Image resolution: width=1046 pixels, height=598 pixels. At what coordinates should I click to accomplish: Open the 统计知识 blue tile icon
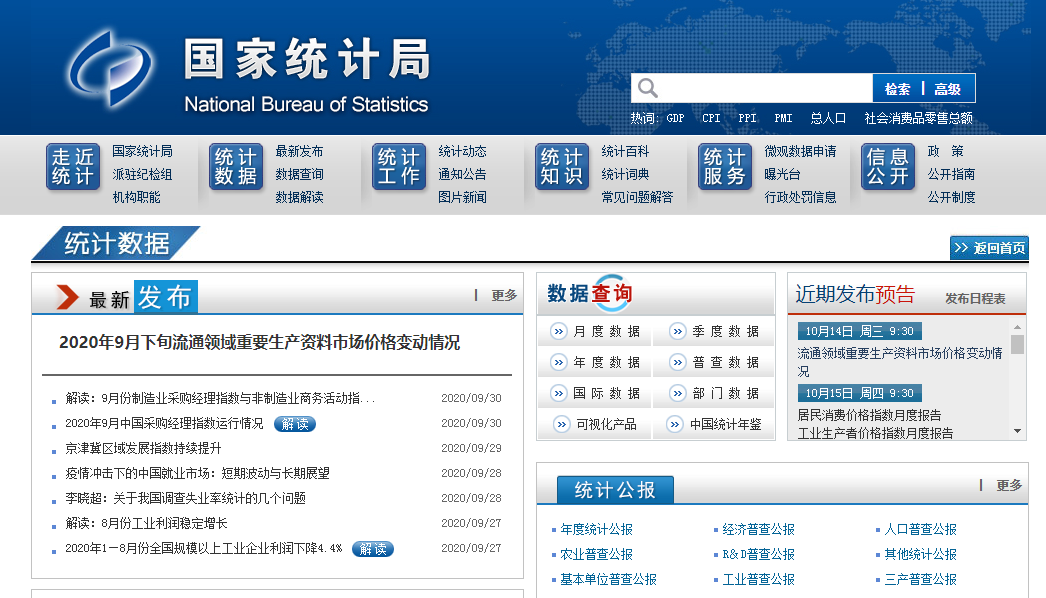pos(562,167)
